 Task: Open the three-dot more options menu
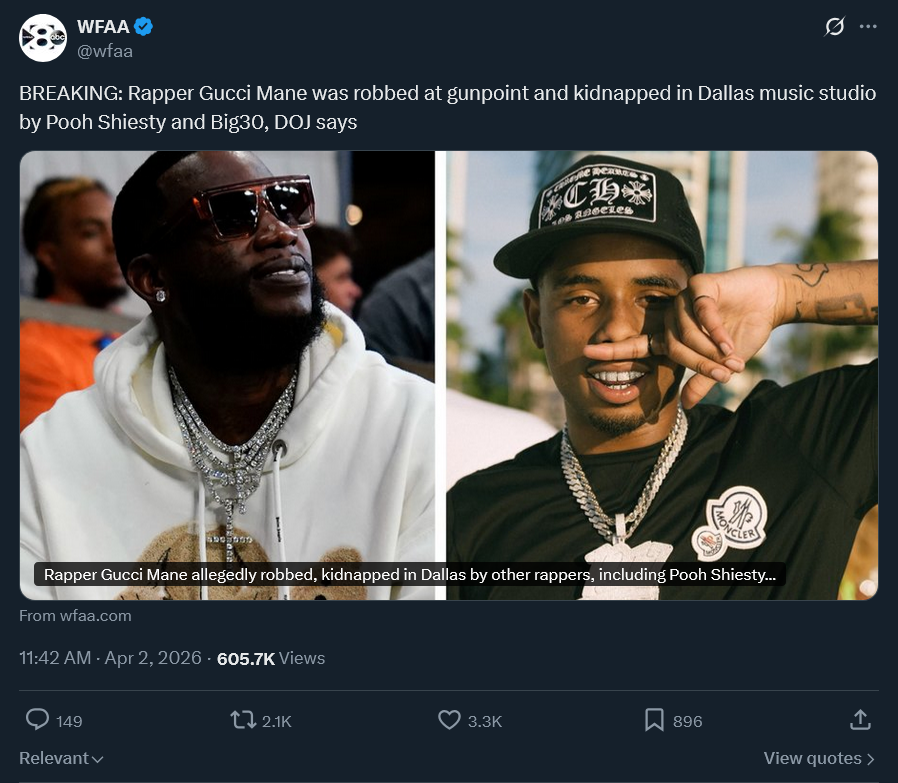pos(868,26)
